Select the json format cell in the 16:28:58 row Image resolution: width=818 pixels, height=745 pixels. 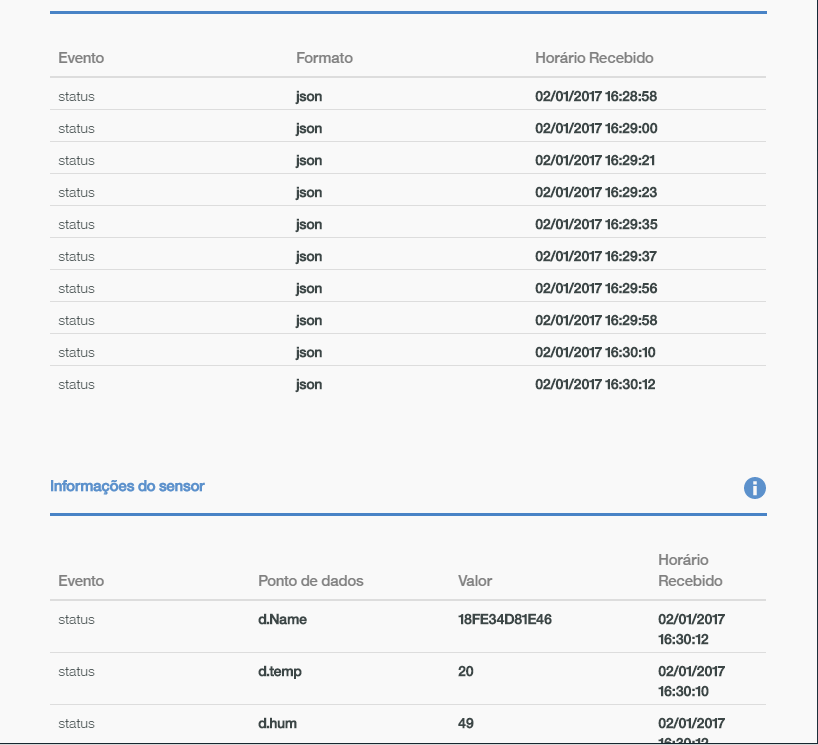tap(309, 97)
